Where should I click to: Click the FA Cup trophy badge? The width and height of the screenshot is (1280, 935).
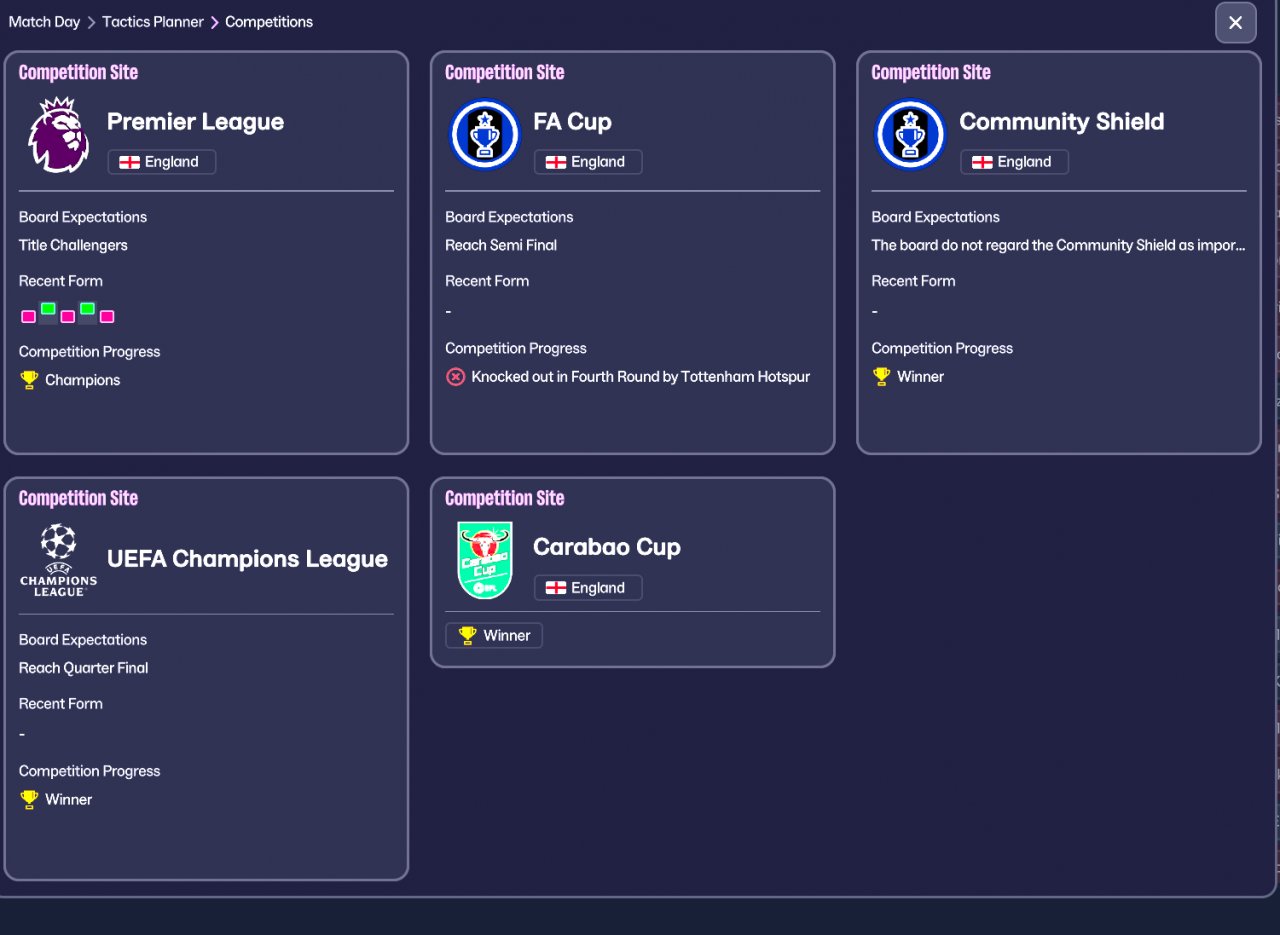[x=485, y=135]
